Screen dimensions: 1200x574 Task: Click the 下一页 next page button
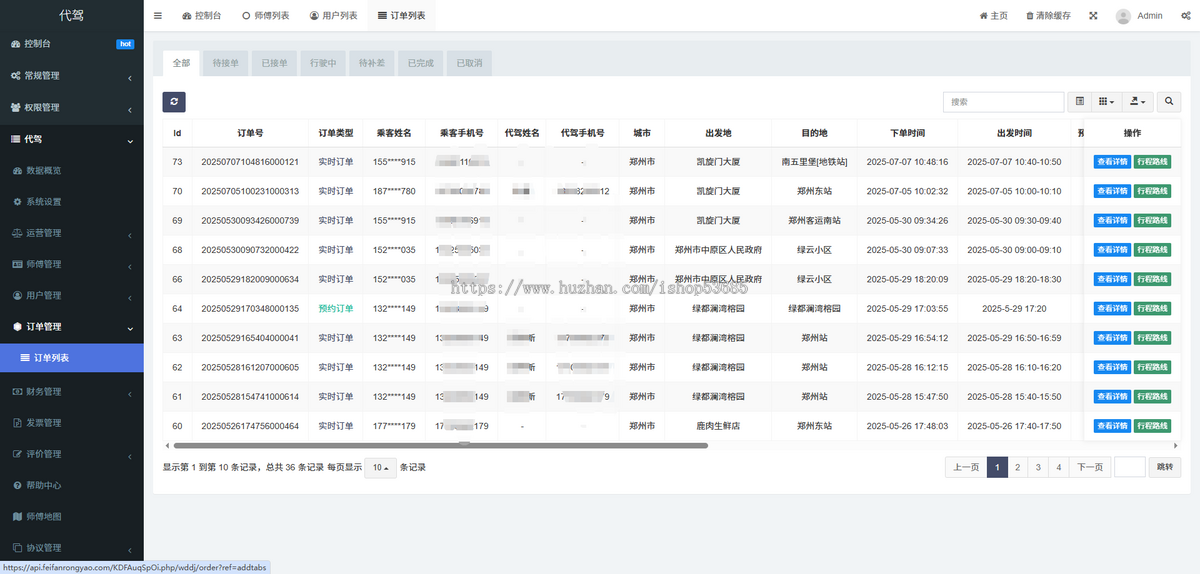tap(1090, 467)
